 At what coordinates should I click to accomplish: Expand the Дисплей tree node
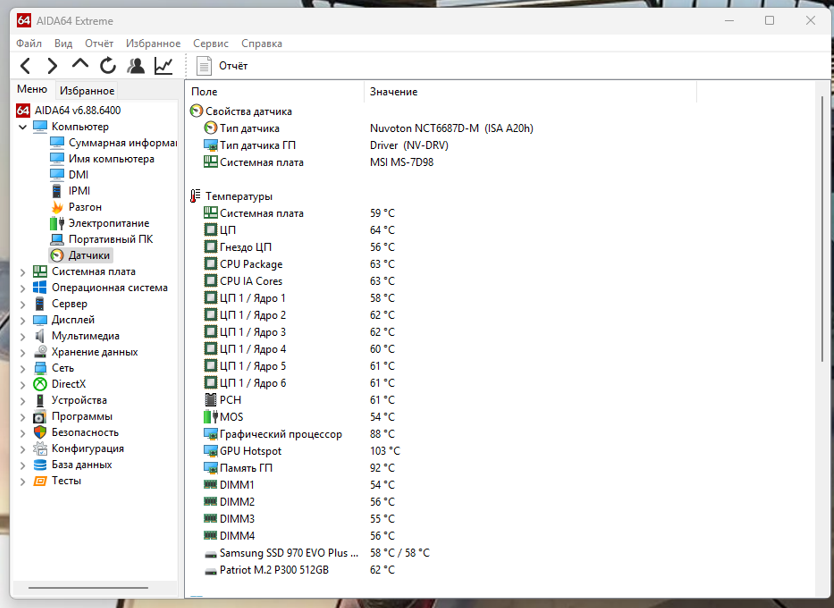(x=22, y=320)
